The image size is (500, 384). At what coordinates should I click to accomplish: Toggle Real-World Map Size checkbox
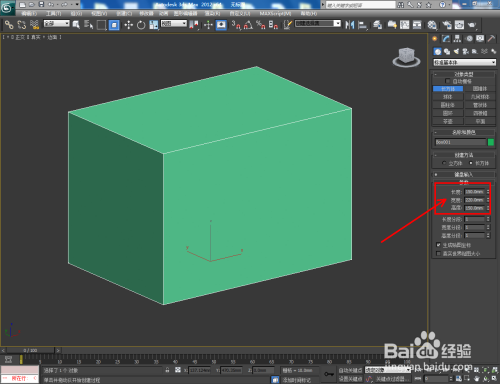click(x=438, y=254)
